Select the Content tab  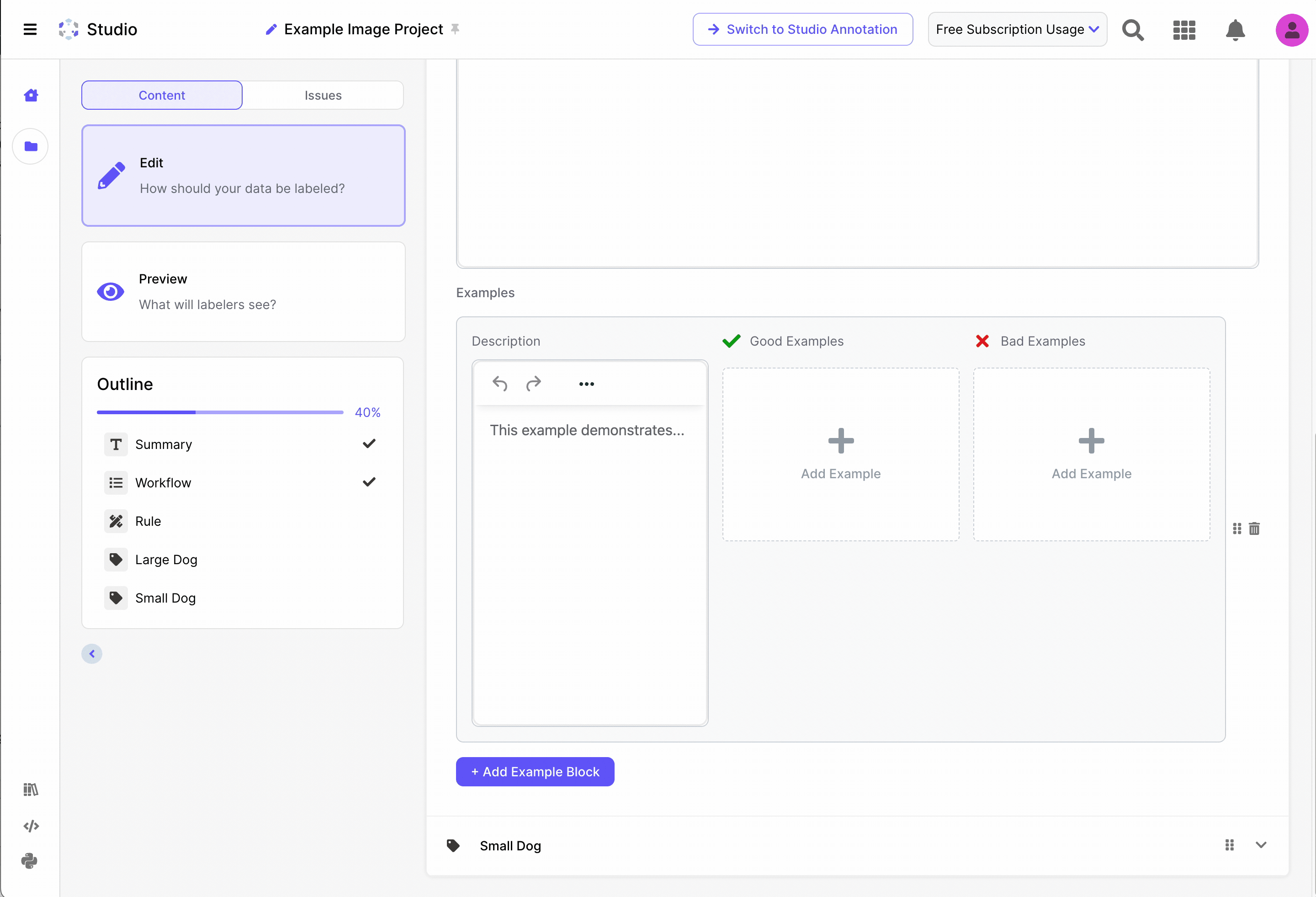click(x=162, y=95)
